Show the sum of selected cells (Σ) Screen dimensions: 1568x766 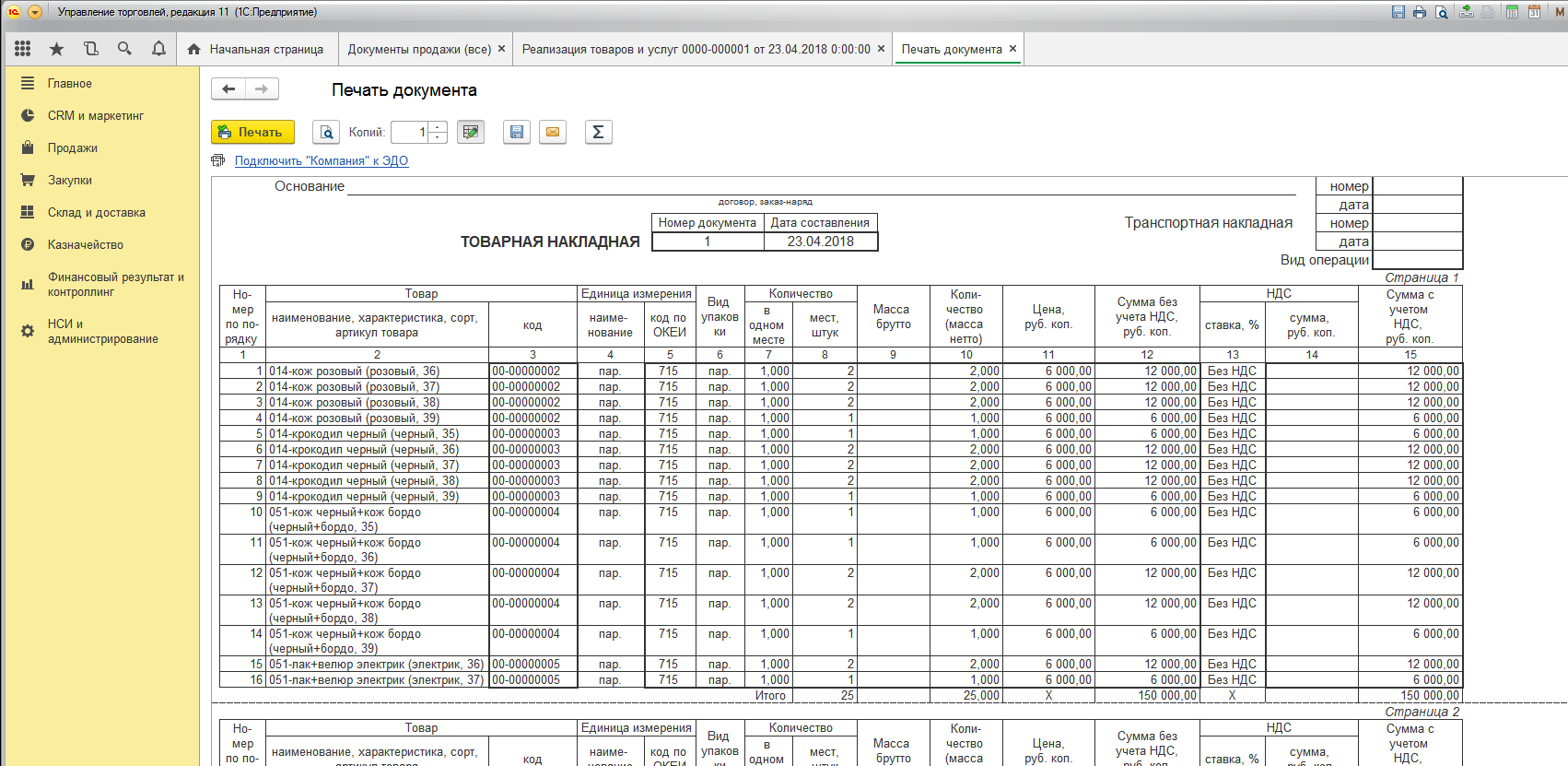598,133
